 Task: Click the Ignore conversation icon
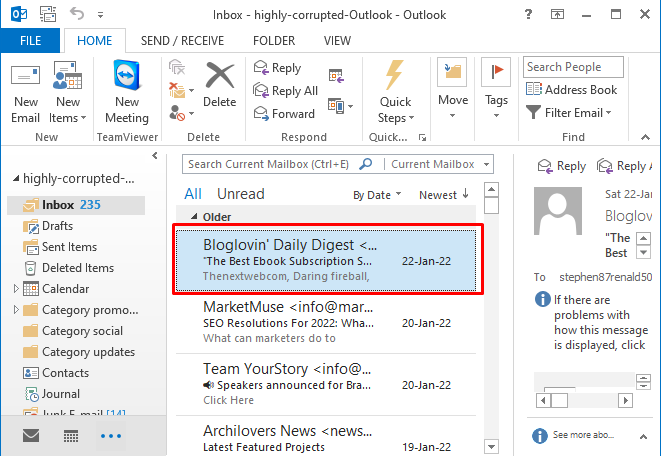click(177, 67)
